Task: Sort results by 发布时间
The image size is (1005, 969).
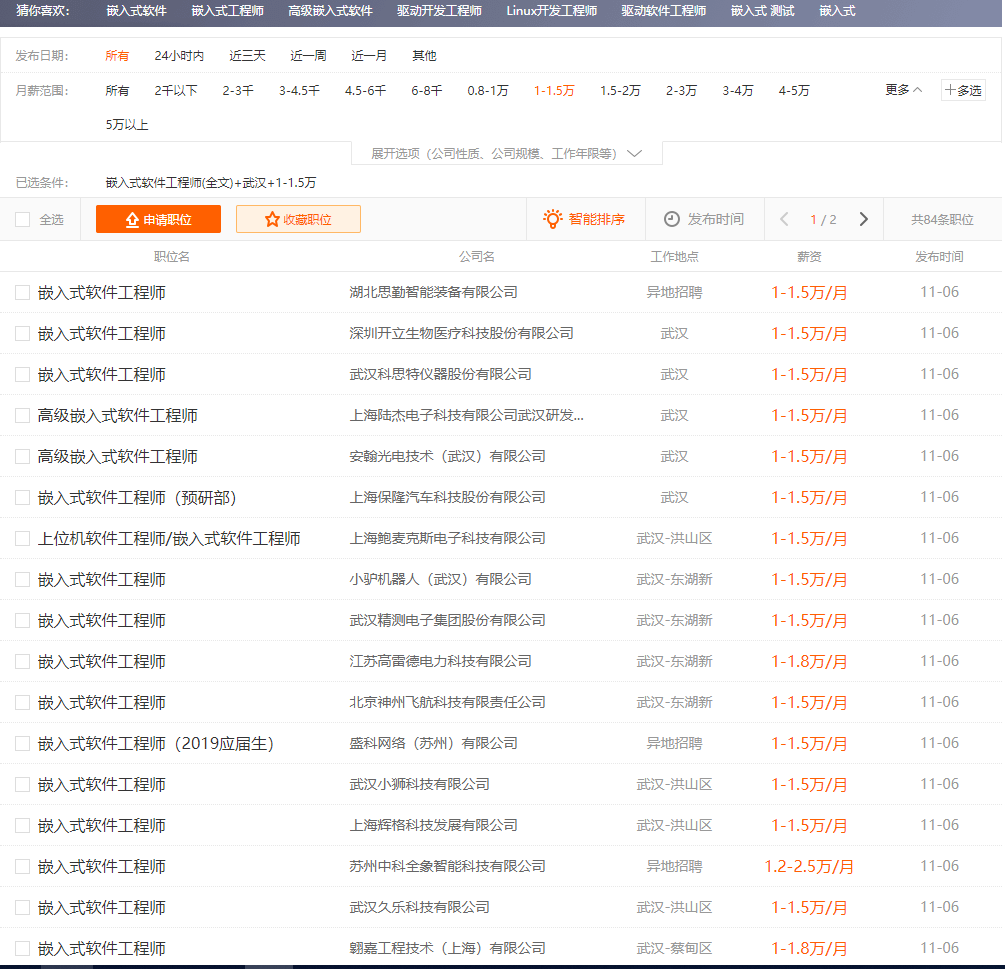Action: click(704, 219)
